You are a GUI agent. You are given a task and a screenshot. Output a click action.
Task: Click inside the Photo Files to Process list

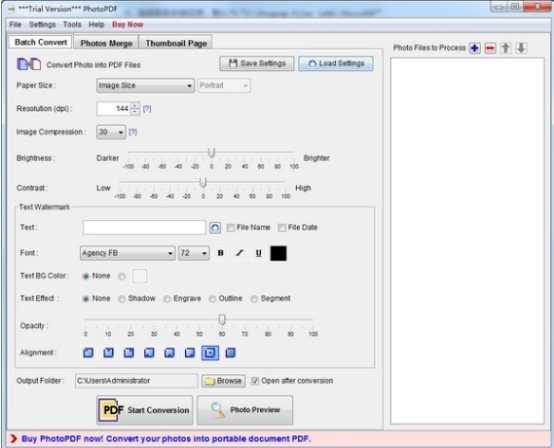[467, 241]
